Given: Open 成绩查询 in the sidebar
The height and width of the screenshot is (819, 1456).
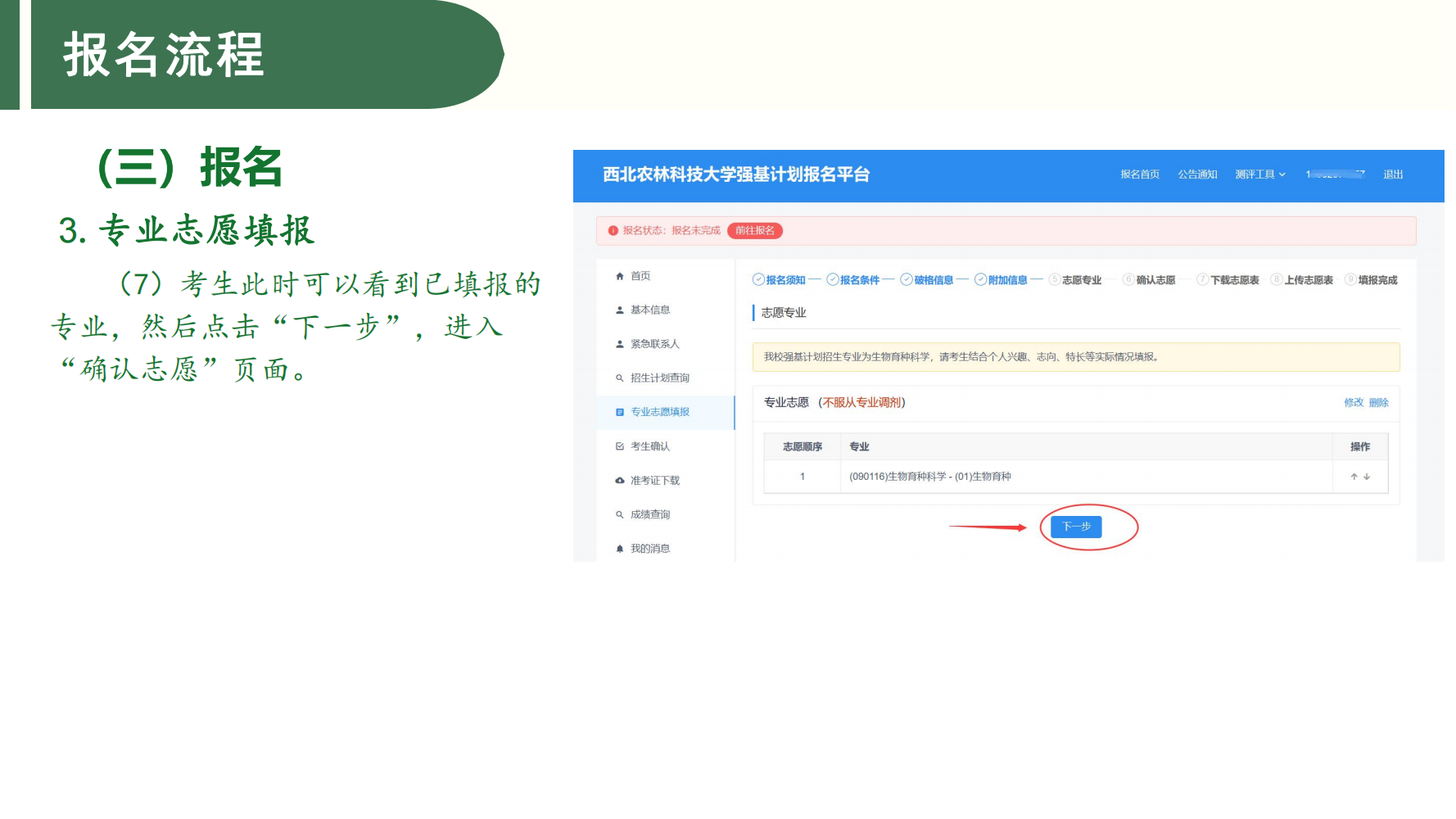Looking at the screenshot, I should tap(649, 514).
